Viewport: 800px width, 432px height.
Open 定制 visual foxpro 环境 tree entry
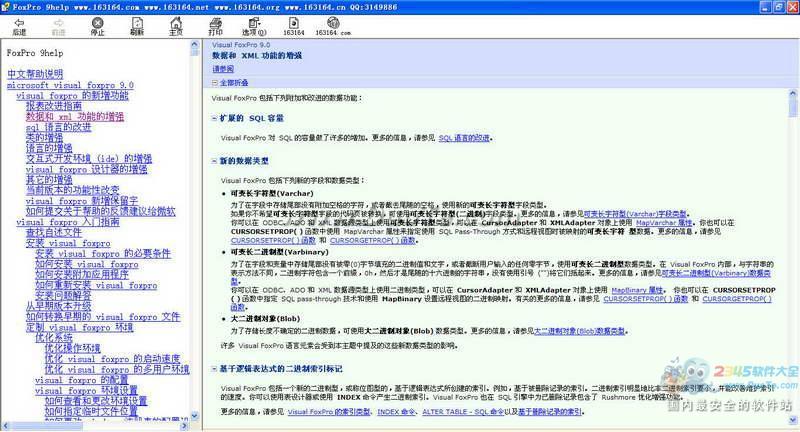pos(80,327)
